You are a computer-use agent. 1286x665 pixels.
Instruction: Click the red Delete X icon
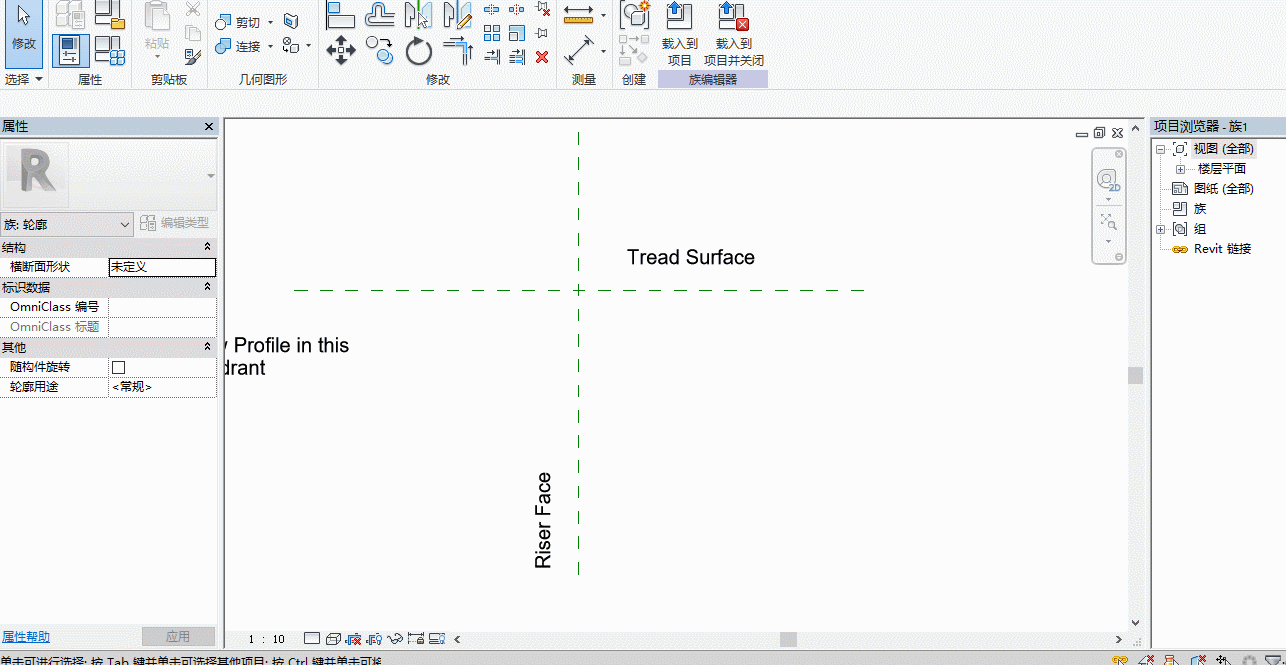[x=542, y=57]
